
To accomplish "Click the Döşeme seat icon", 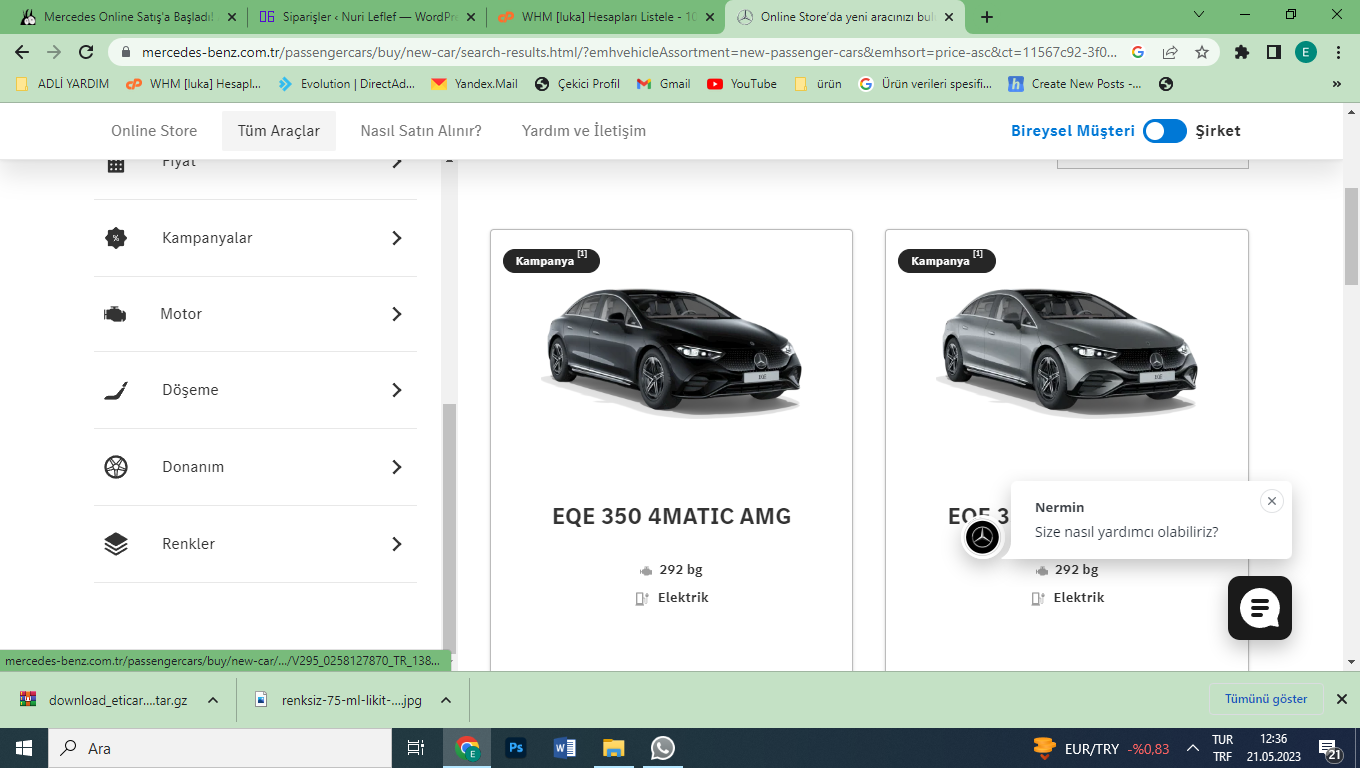I will click(x=116, y=390).
